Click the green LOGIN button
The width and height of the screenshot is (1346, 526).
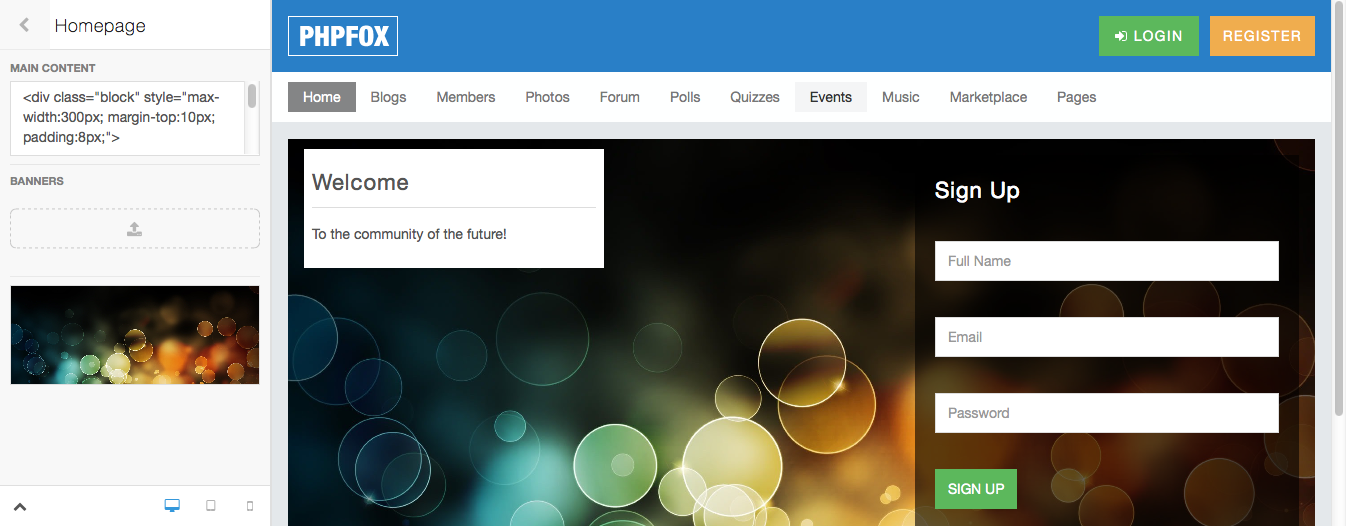coord(1148,36)
